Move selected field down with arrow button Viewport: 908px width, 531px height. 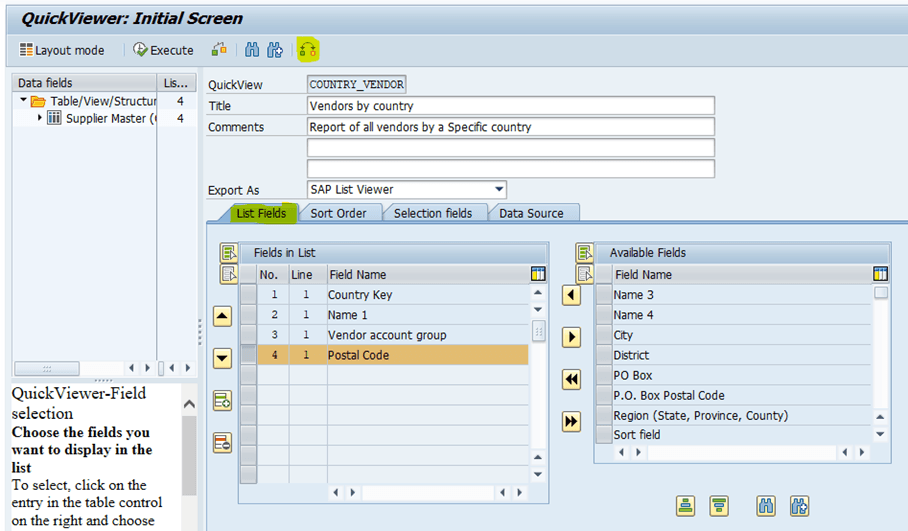tap(222, 358)
